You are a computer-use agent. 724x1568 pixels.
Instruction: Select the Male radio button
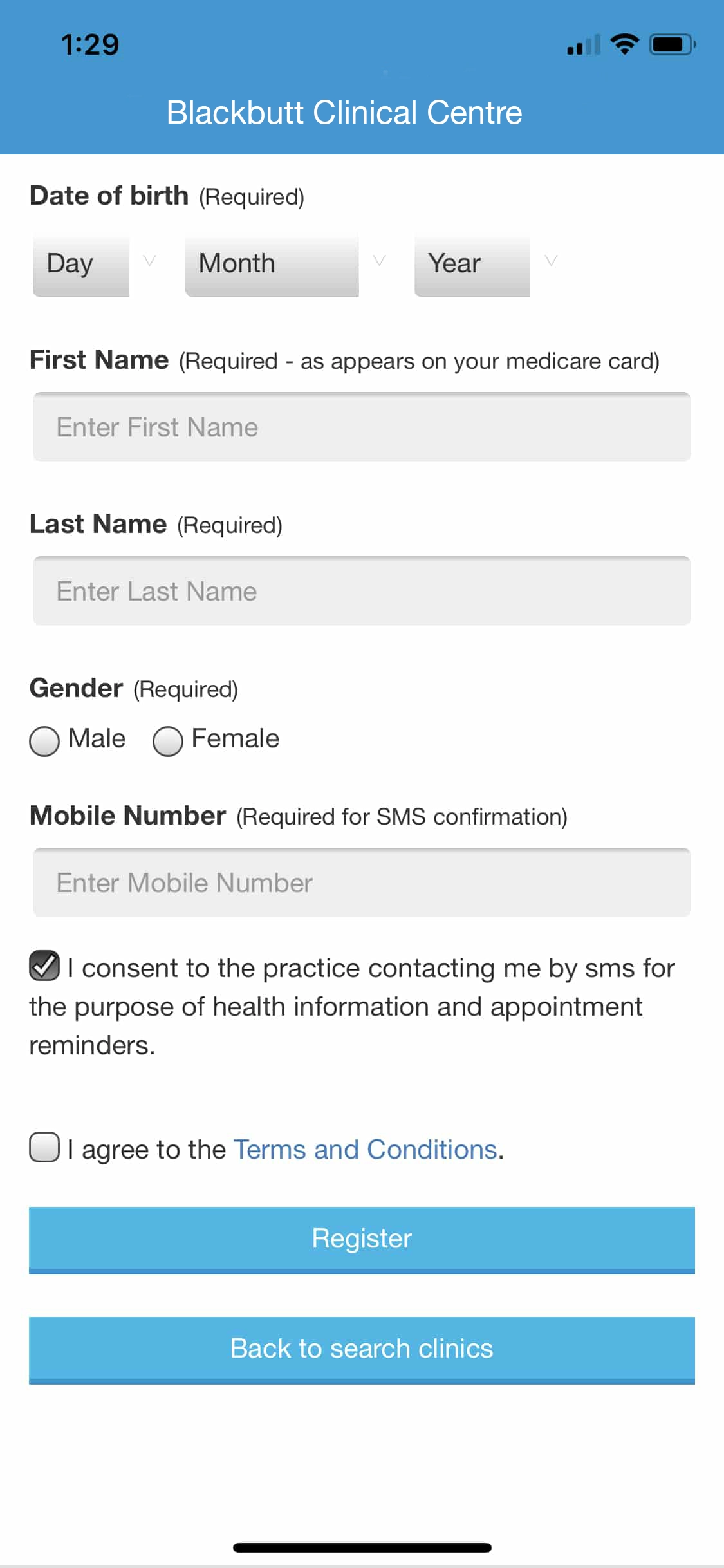point(44,741)
